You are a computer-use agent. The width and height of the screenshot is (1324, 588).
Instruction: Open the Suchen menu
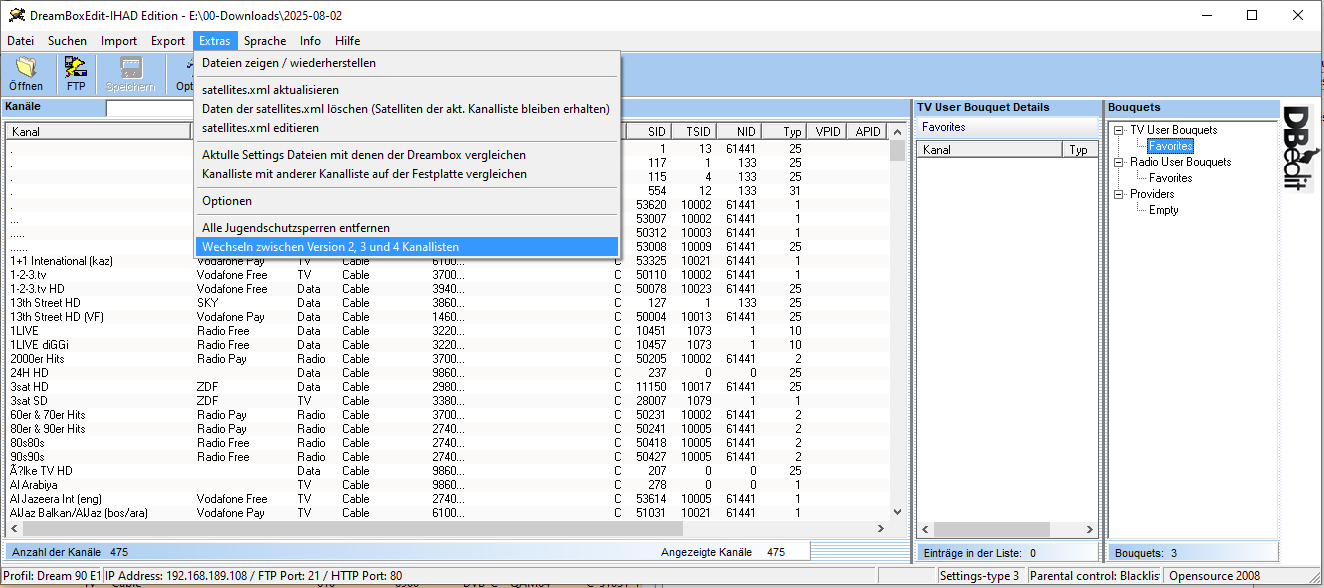point(68,41)
